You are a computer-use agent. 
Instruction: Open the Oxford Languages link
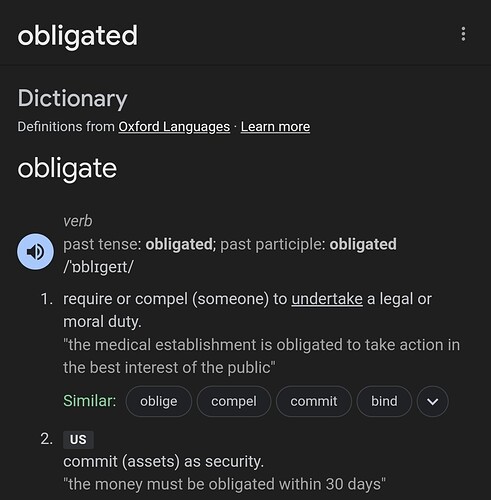tap(174, 127)
